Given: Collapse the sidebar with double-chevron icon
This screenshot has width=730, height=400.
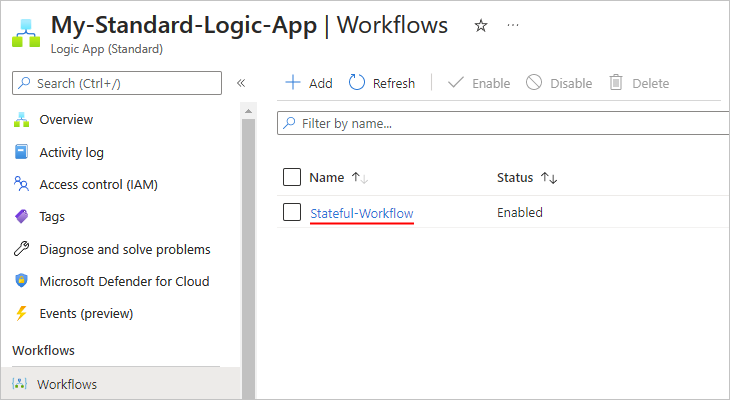Looking at the screenshot, I should 241,83.
